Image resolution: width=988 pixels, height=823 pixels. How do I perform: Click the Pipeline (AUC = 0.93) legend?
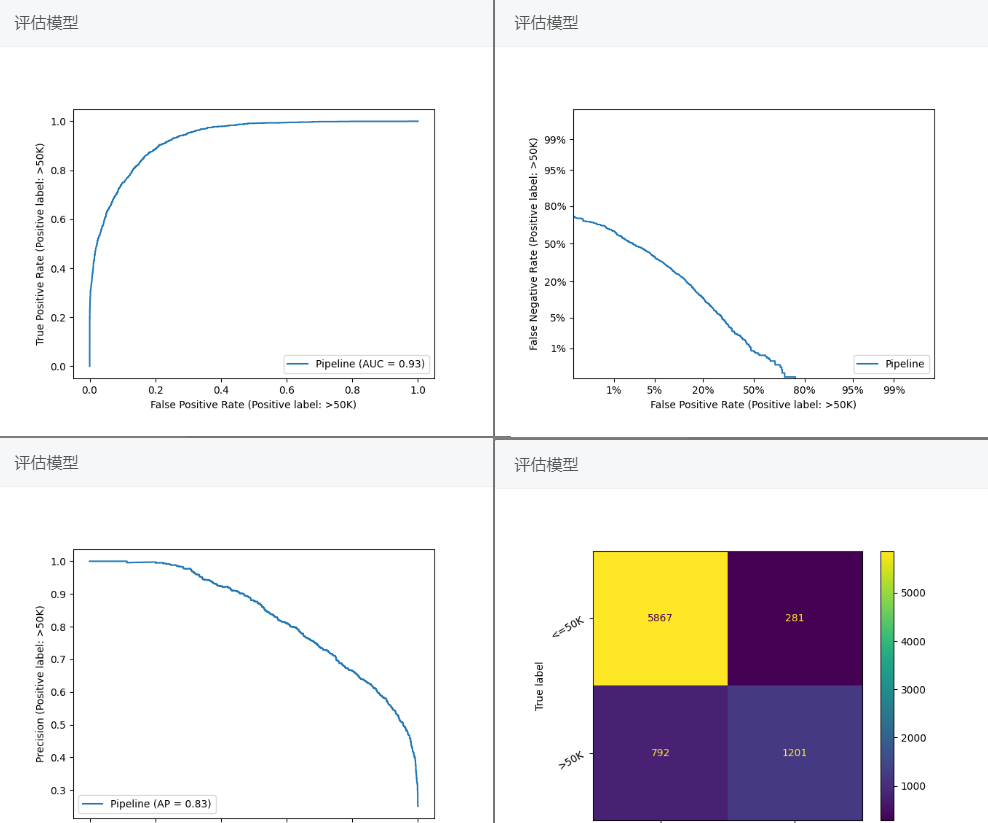358,364
